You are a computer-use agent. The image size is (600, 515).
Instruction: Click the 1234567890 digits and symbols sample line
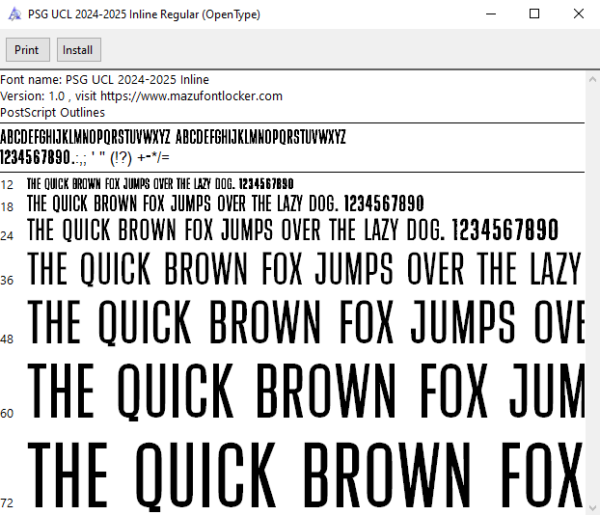click(85, 157)
